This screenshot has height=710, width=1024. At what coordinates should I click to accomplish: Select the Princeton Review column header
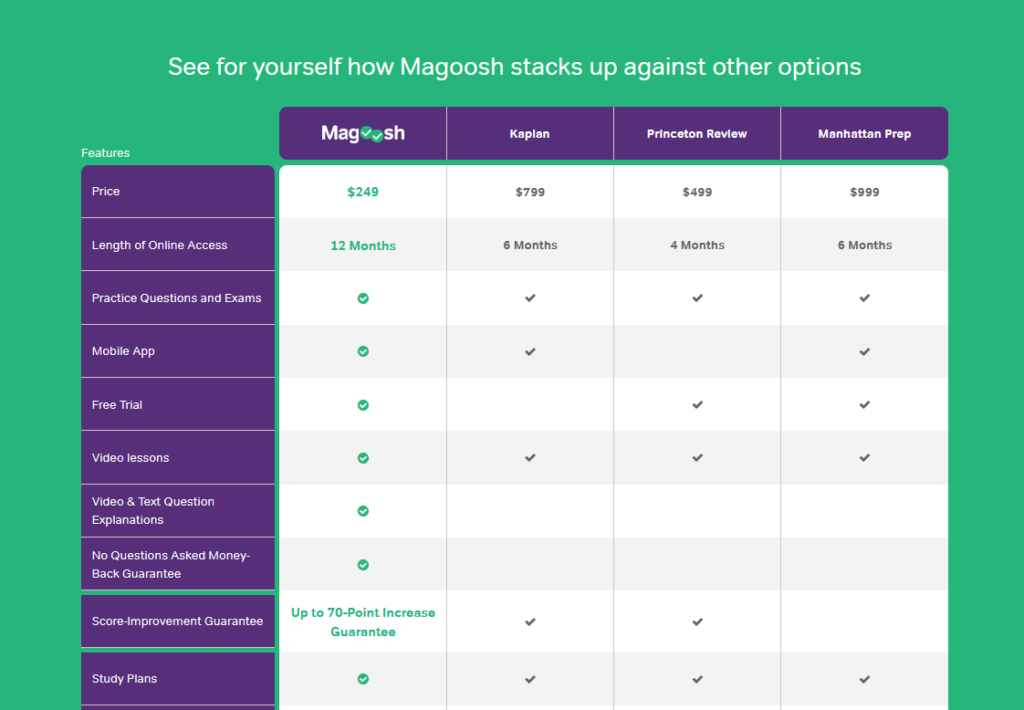(x=697, y=134)
